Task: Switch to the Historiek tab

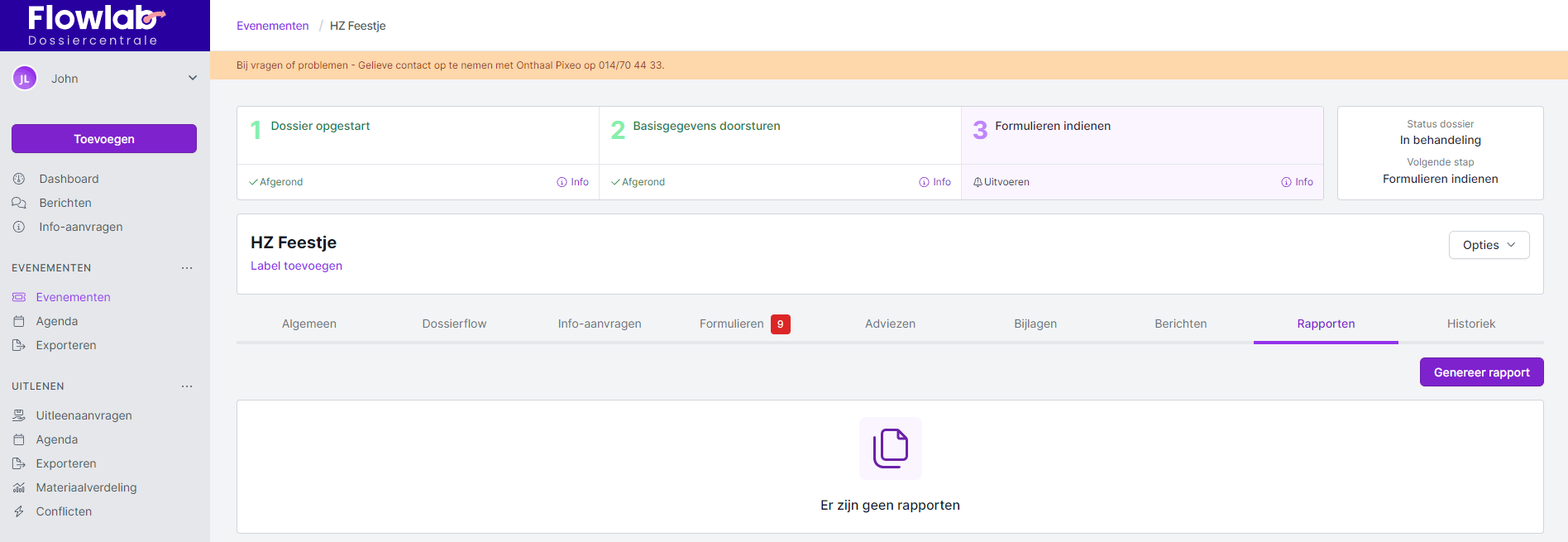Action: pos(1470,324)
